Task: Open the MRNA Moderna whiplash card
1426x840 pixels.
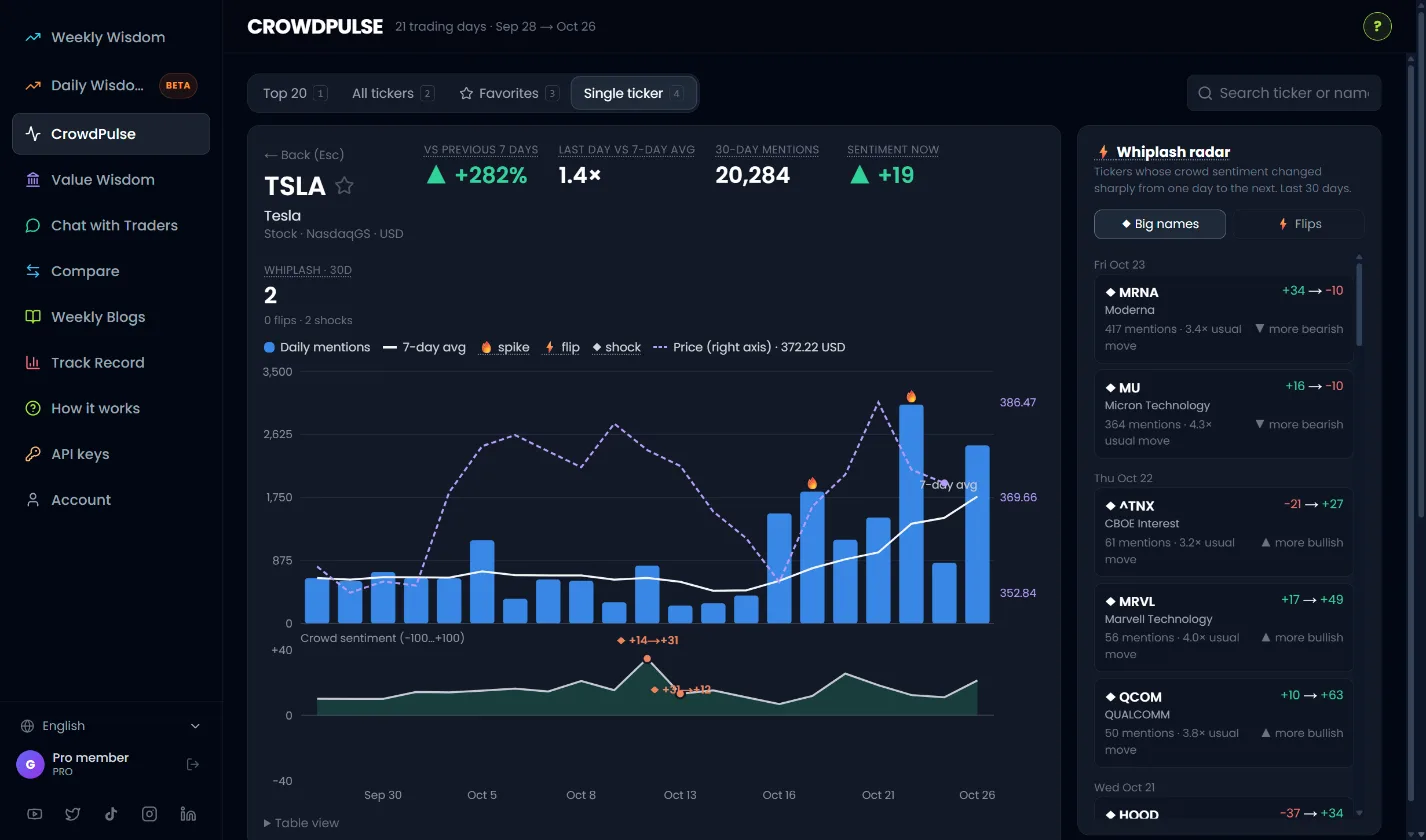Action: click(x=1224, y=319)
